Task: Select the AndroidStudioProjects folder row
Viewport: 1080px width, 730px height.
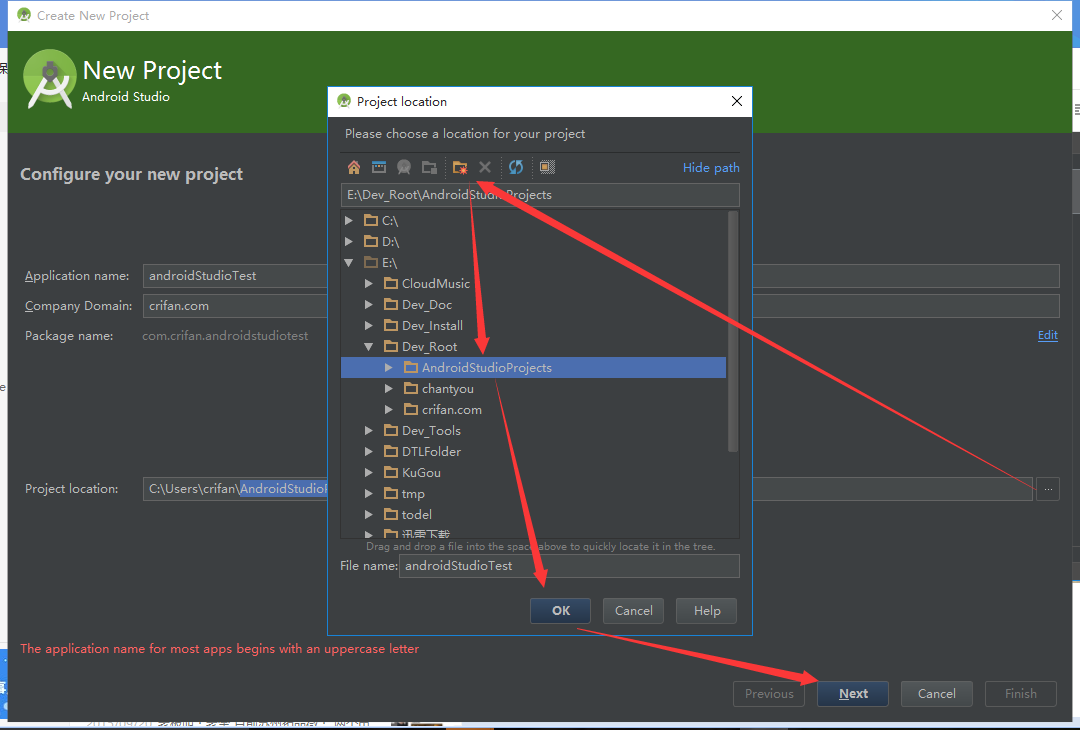Action: coord(534,368)
